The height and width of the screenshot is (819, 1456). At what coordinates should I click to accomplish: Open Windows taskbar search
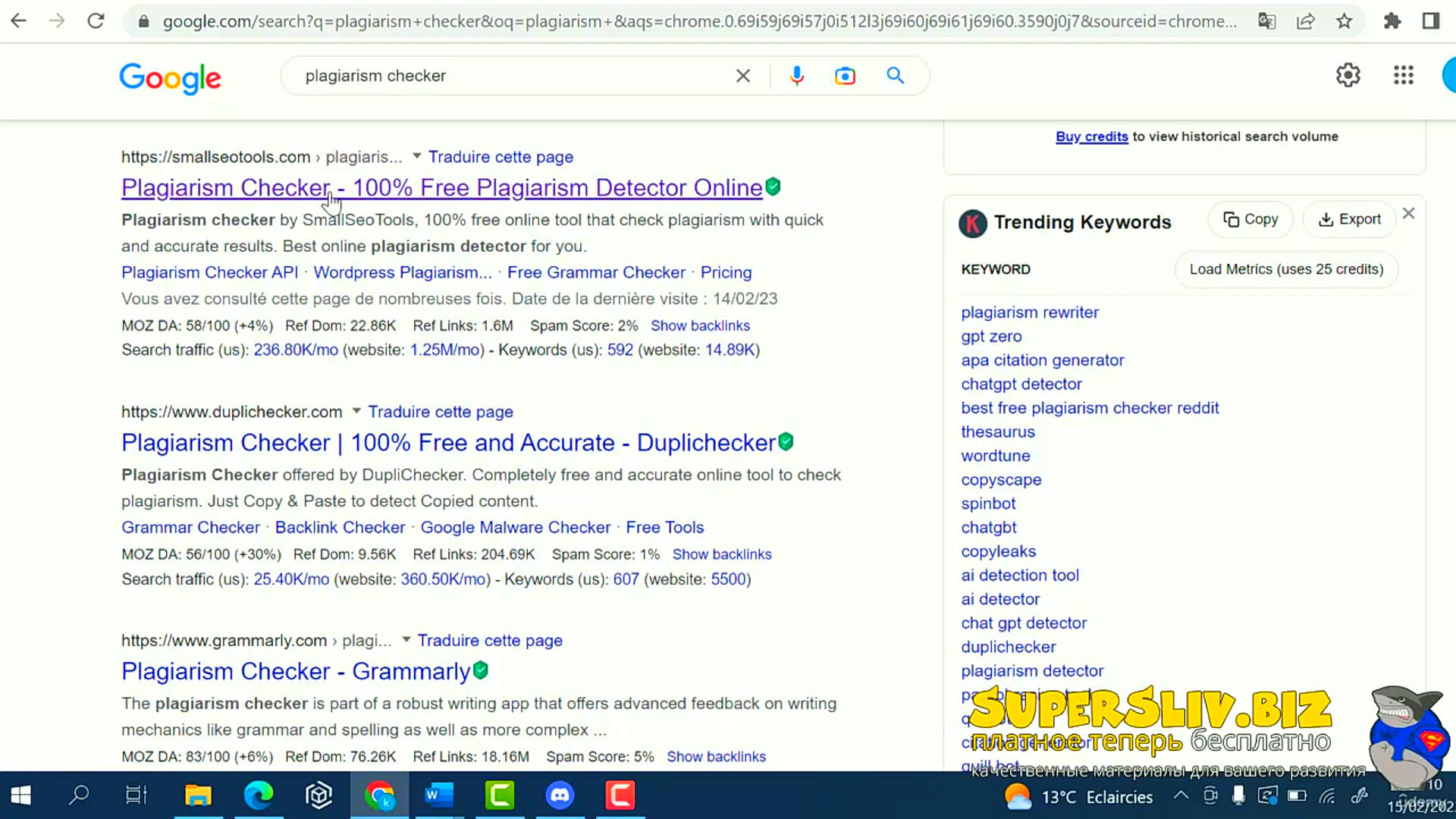pyautogui.click(x=79, y=795)
